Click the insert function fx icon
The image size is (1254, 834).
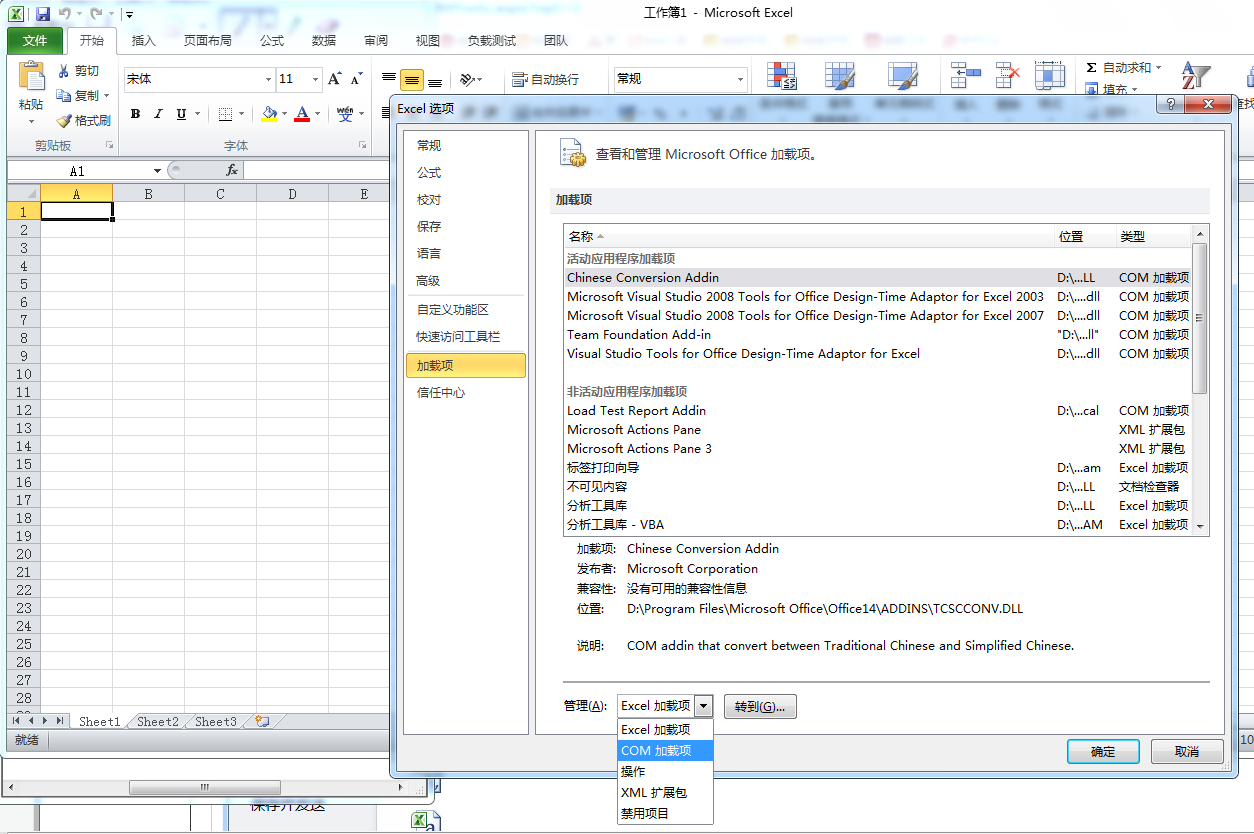click(x=232, y=171)
